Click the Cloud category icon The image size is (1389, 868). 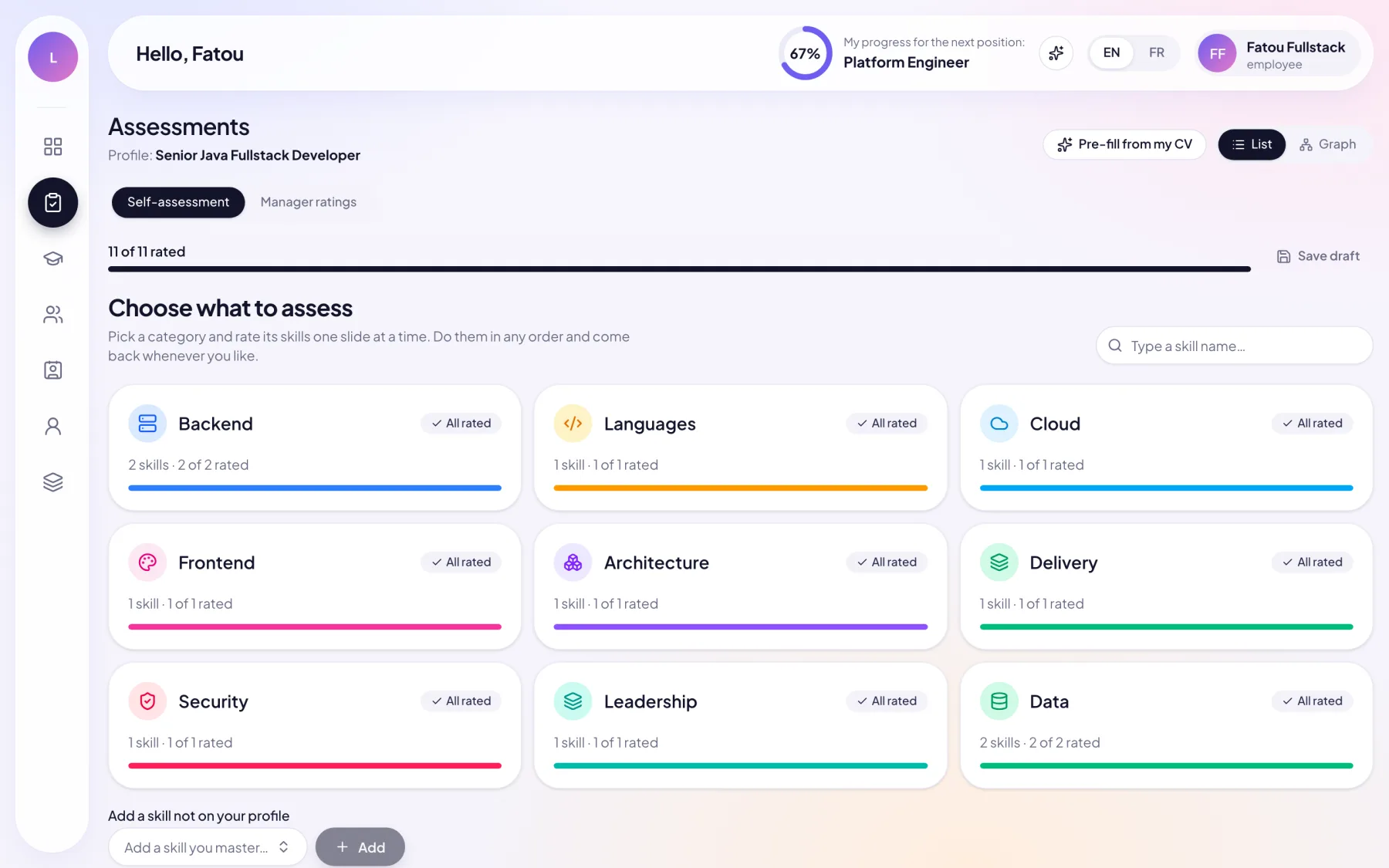(x=999, y=424)
